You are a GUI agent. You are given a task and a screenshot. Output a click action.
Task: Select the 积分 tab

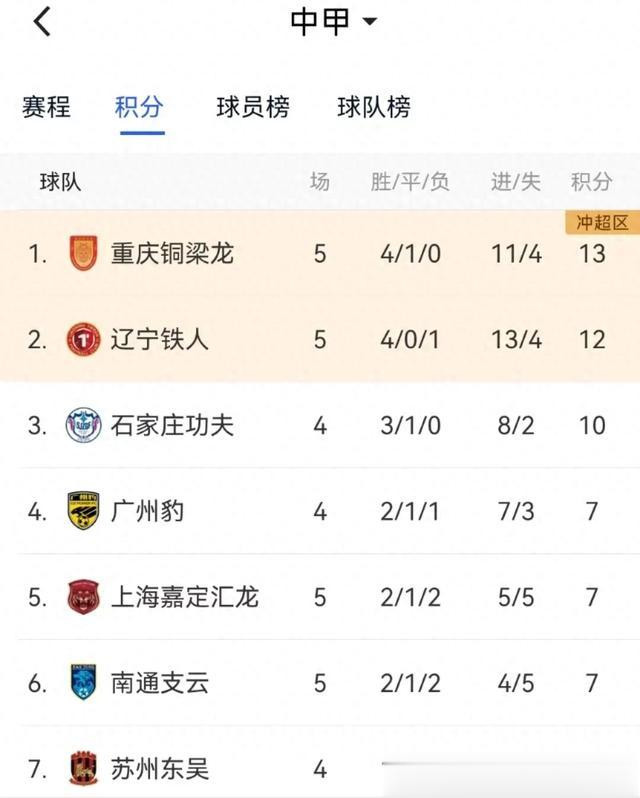pos(139,107)
